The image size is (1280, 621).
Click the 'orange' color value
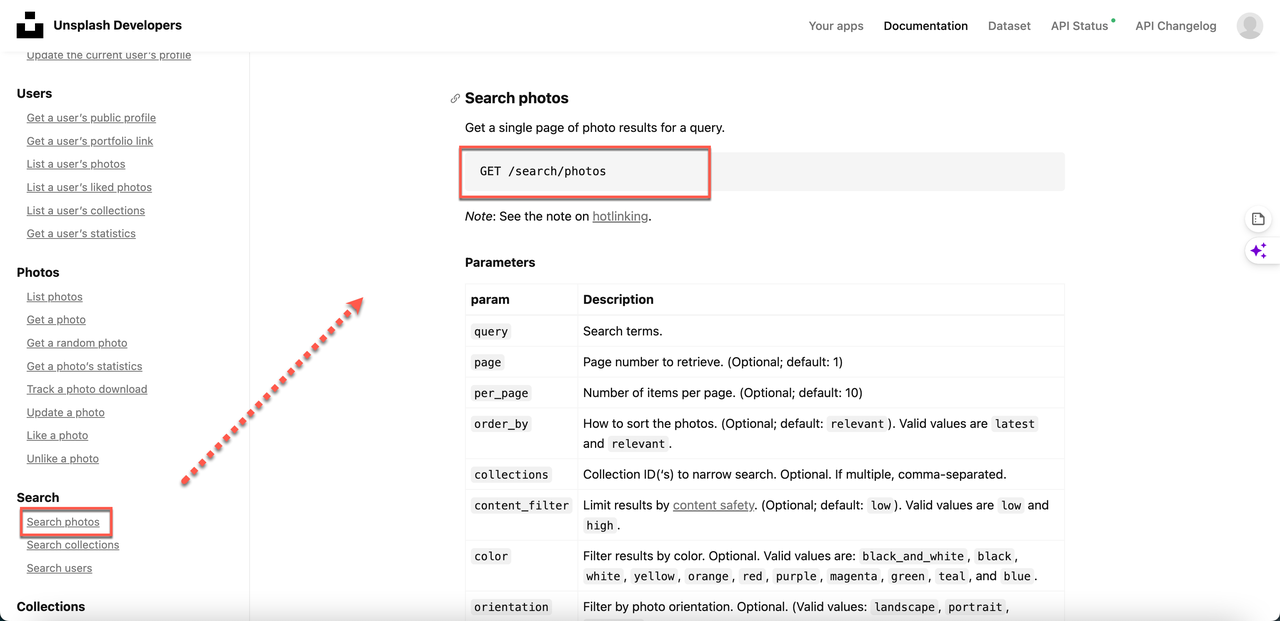708,577
